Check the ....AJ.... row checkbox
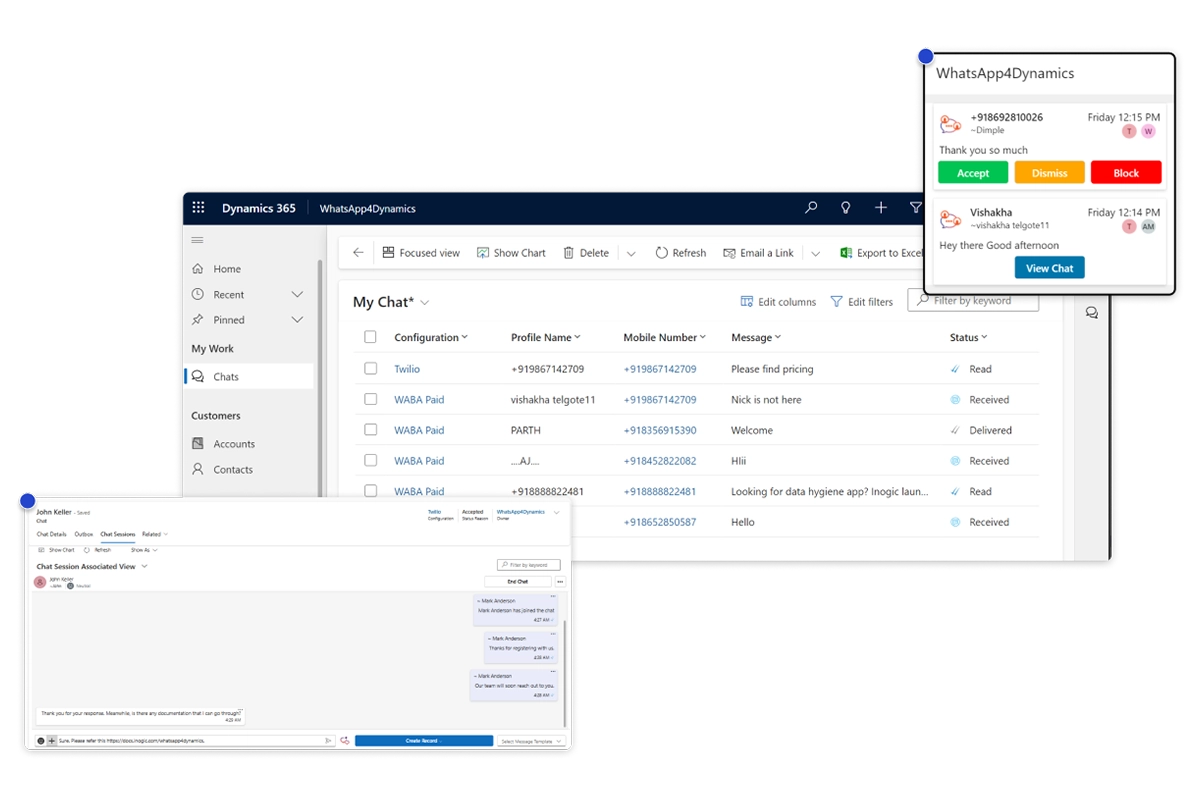The height and width of the screenshot is (800, 1200). tap(371, 460)
